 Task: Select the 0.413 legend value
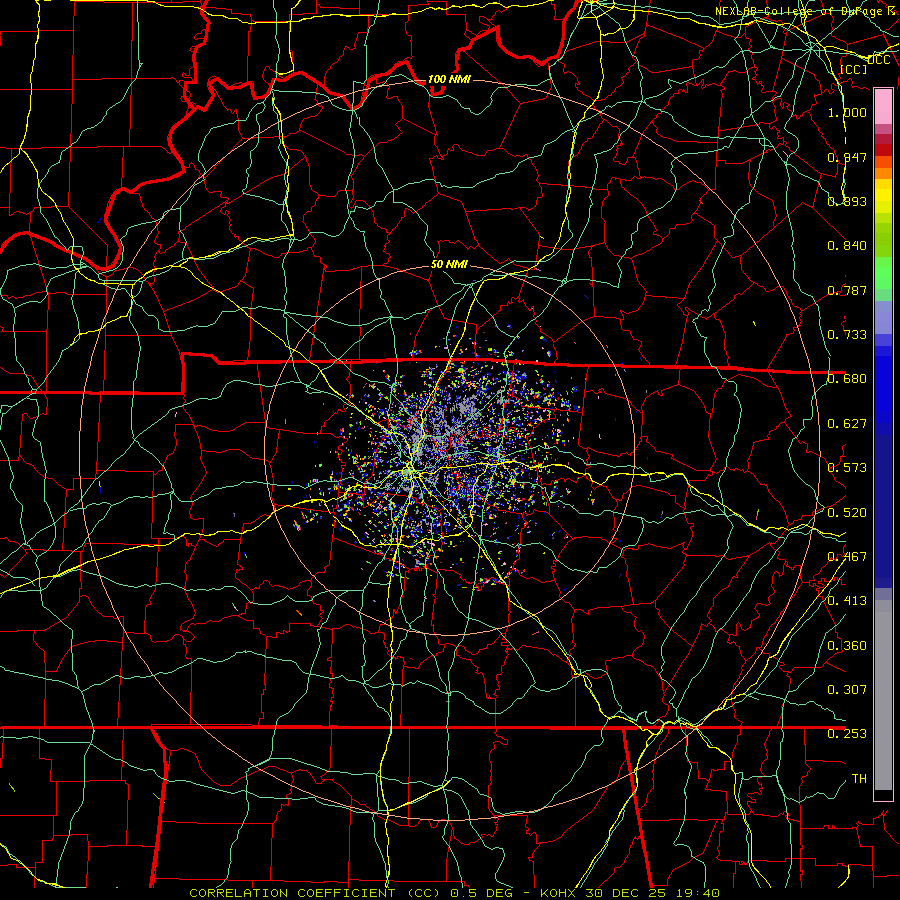click(x=847, y=601)
